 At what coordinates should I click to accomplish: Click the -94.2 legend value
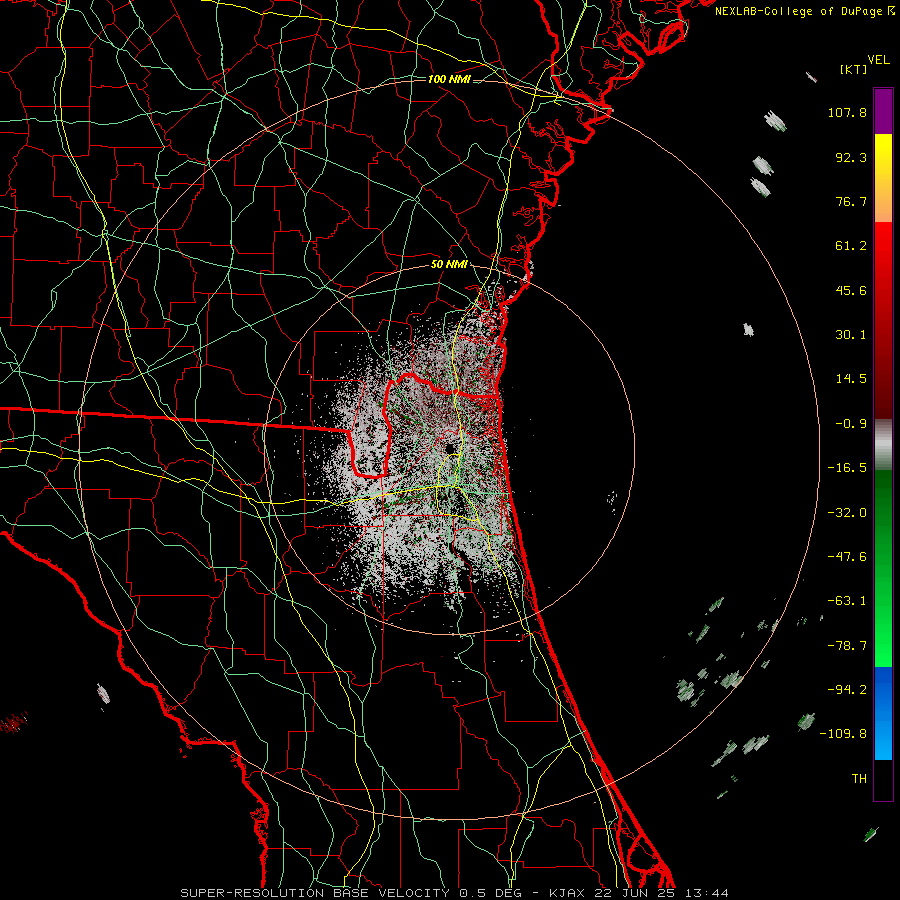(x=847, y=690)
